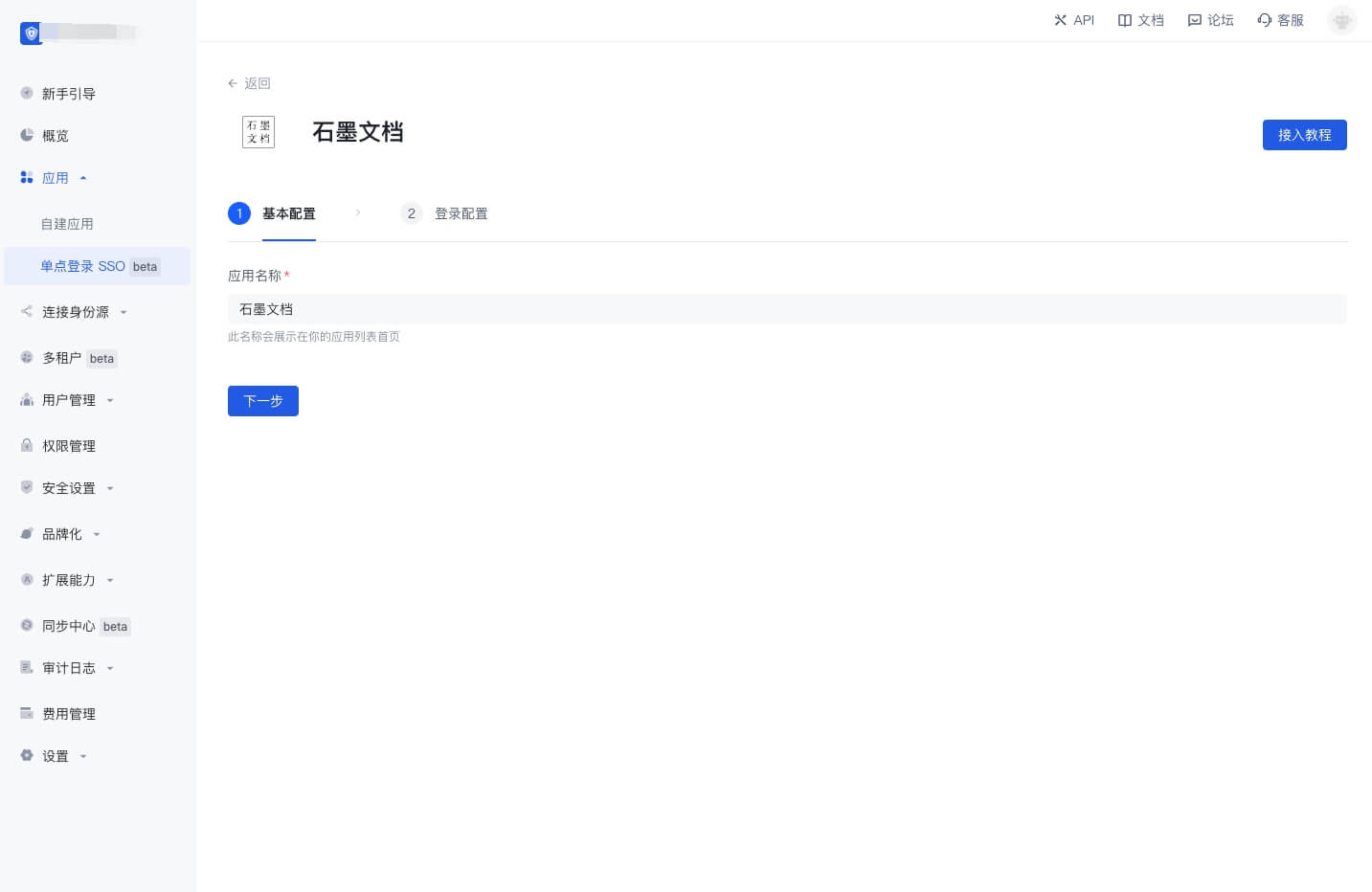The image size is (1372, 892).
Task: Click the 论坛 forum chat icon
Action: point(1194,20)
